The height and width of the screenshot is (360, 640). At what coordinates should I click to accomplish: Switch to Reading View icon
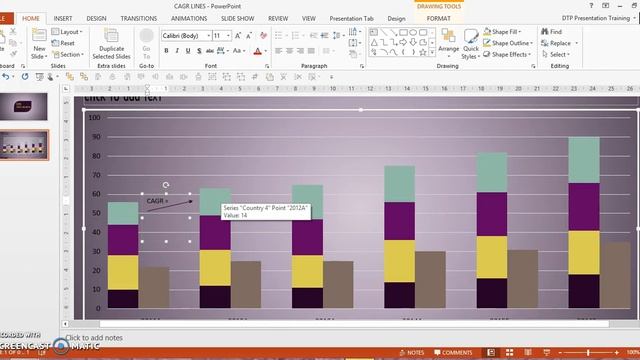tap(528, 352)
